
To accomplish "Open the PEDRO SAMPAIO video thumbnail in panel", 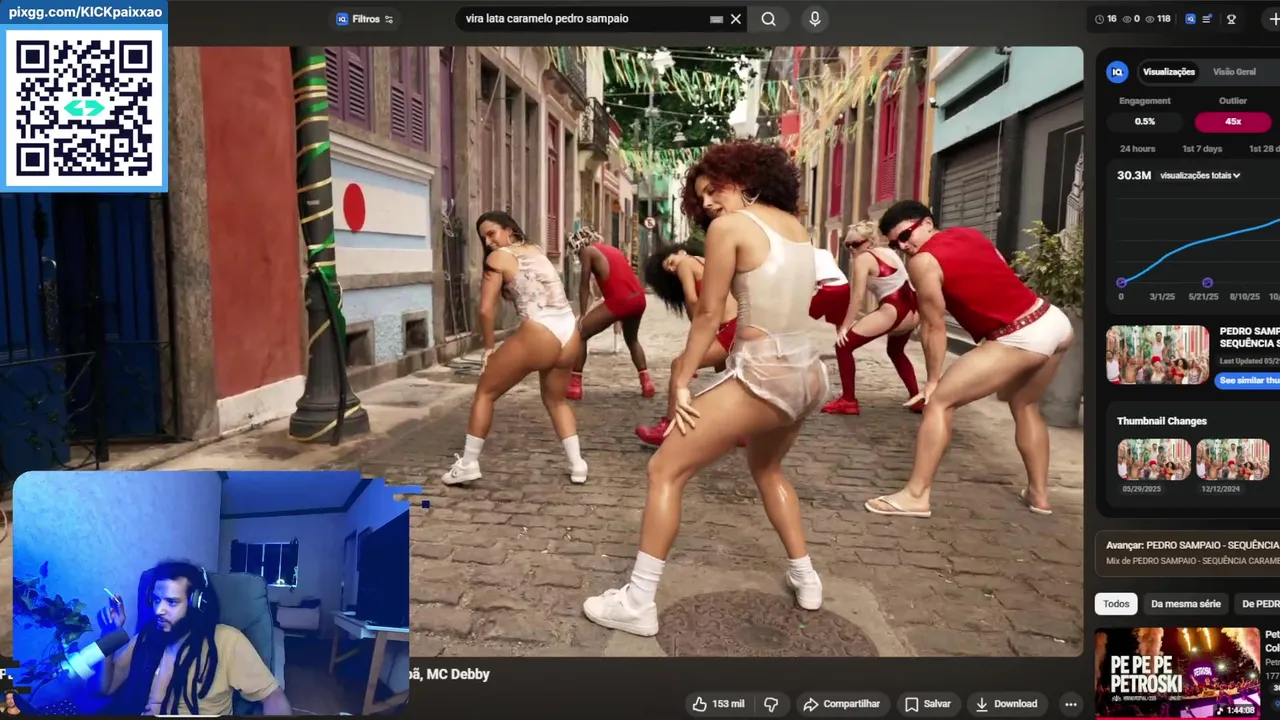I will pos(1157,354).
